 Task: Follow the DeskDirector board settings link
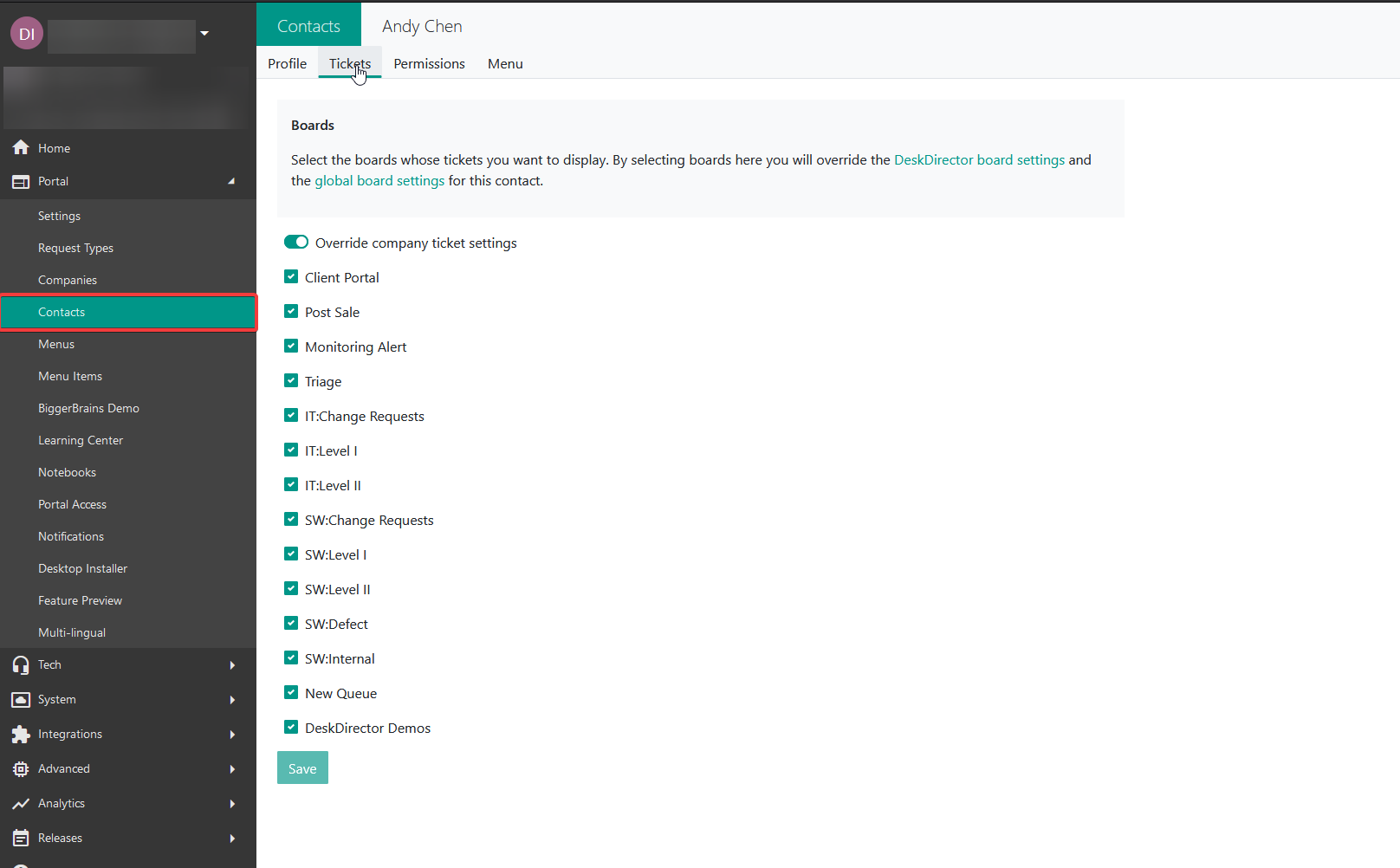979,159
